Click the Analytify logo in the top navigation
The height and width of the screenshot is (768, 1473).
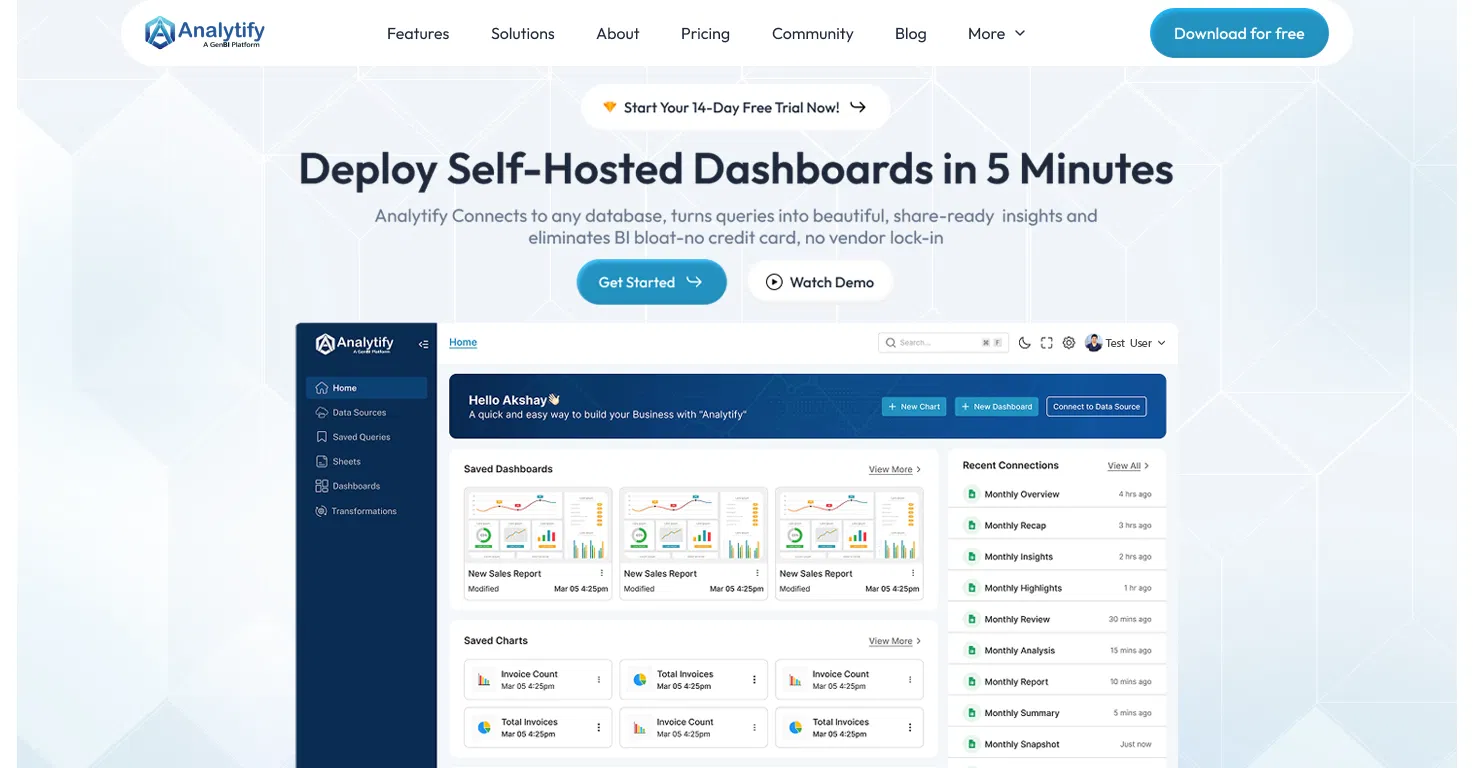204,32
